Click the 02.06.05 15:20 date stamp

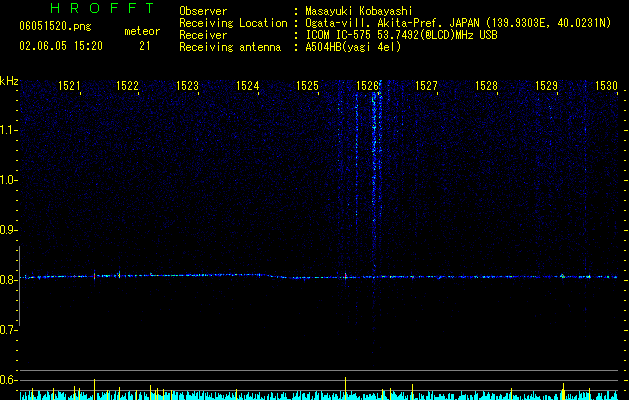(x=61, y=46)
